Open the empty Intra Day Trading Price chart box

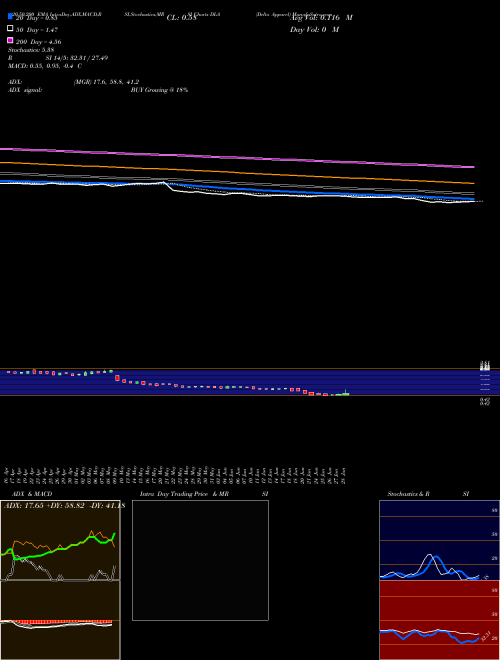point(200,560)
